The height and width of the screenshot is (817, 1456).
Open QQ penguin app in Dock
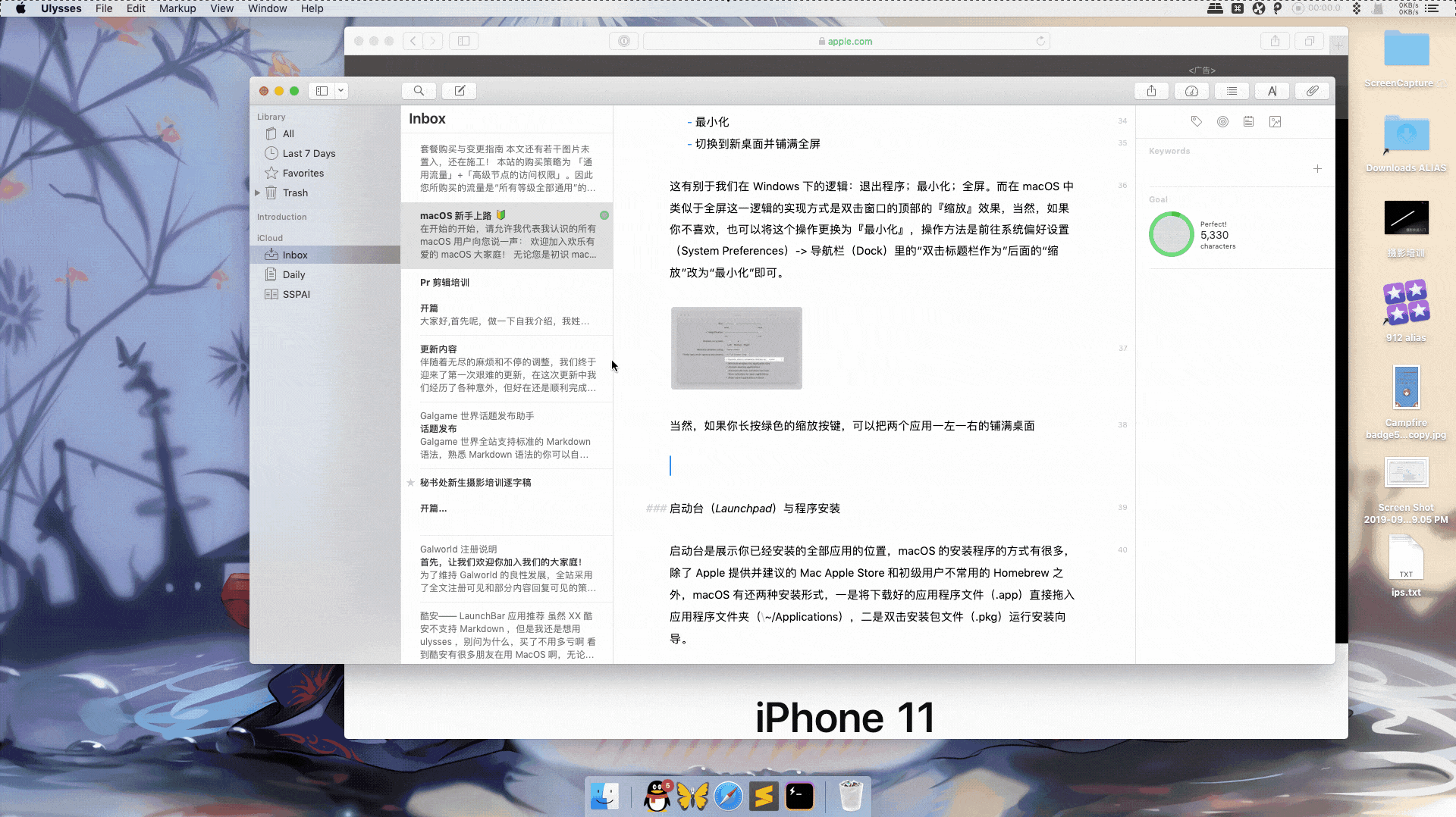(x=657, y=796)
